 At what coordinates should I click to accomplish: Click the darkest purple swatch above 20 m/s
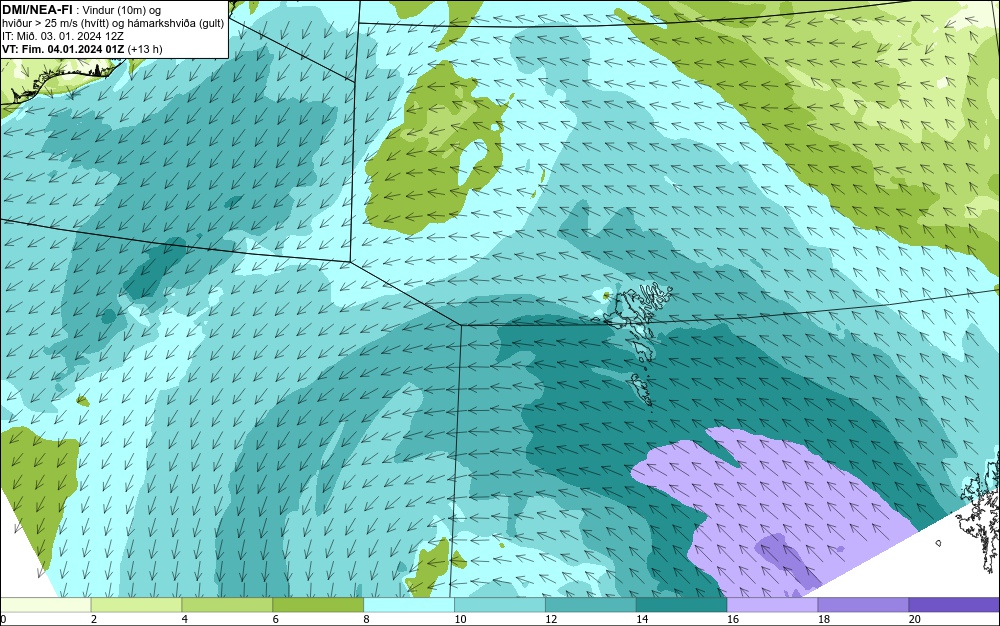coord(953,605)
